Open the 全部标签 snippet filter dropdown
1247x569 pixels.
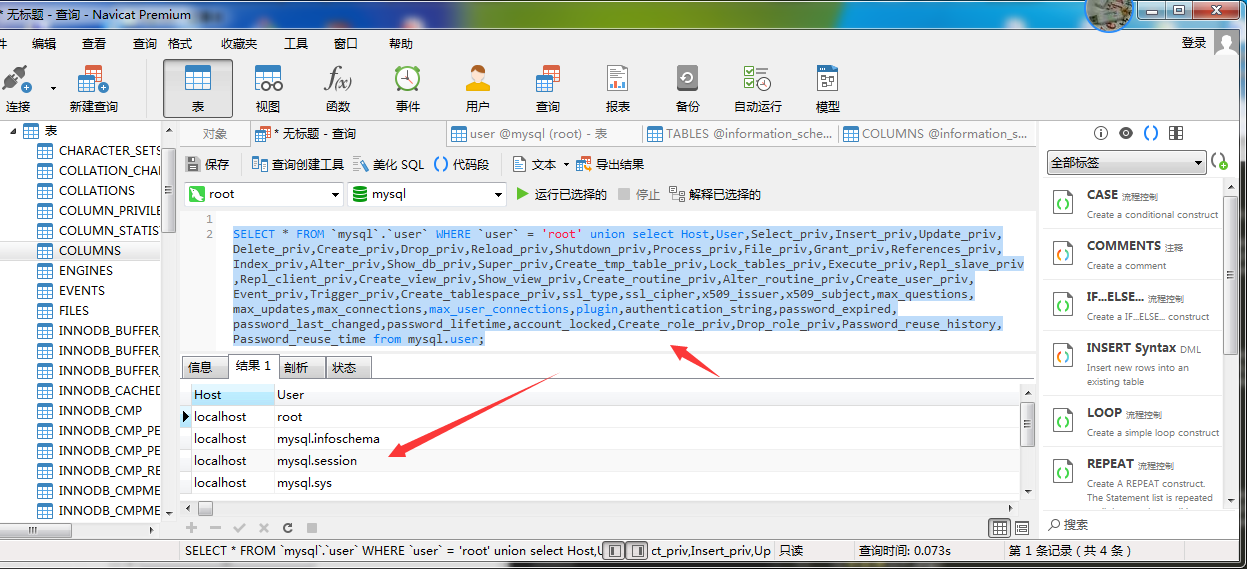[1126, 162]
